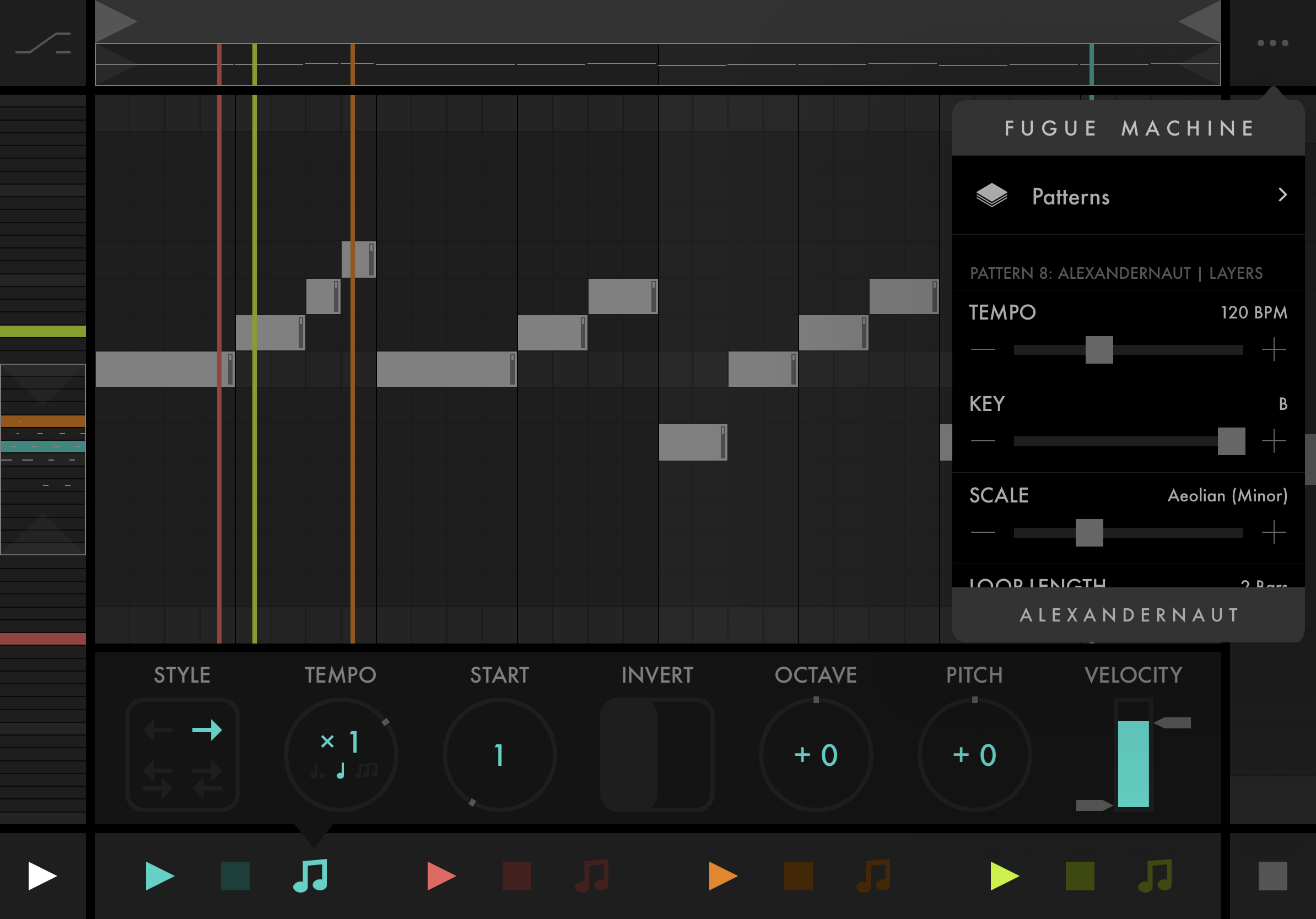Viewport: 1316px width, 919px height.
Task: Increase Scale with the plus button
Action: click(1274, 532)
